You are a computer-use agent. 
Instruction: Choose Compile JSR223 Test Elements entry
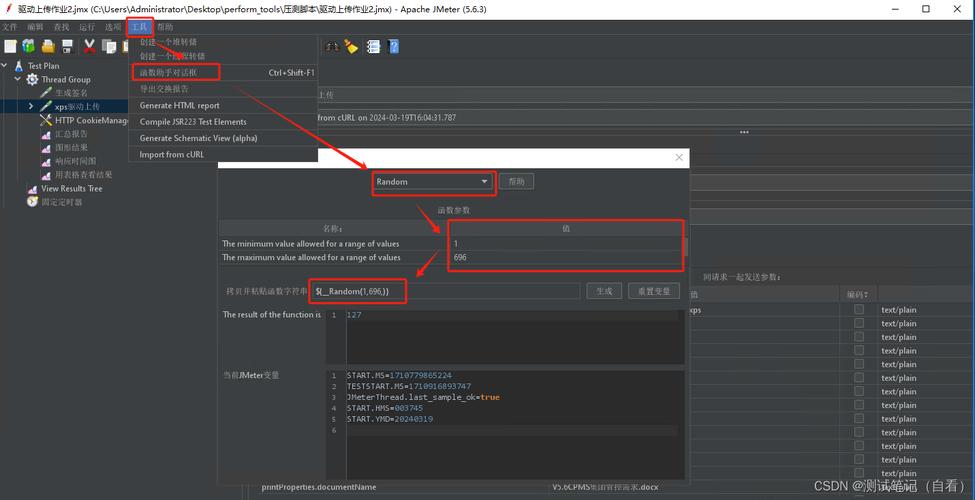pyautogui.click(x=223, y=121)
